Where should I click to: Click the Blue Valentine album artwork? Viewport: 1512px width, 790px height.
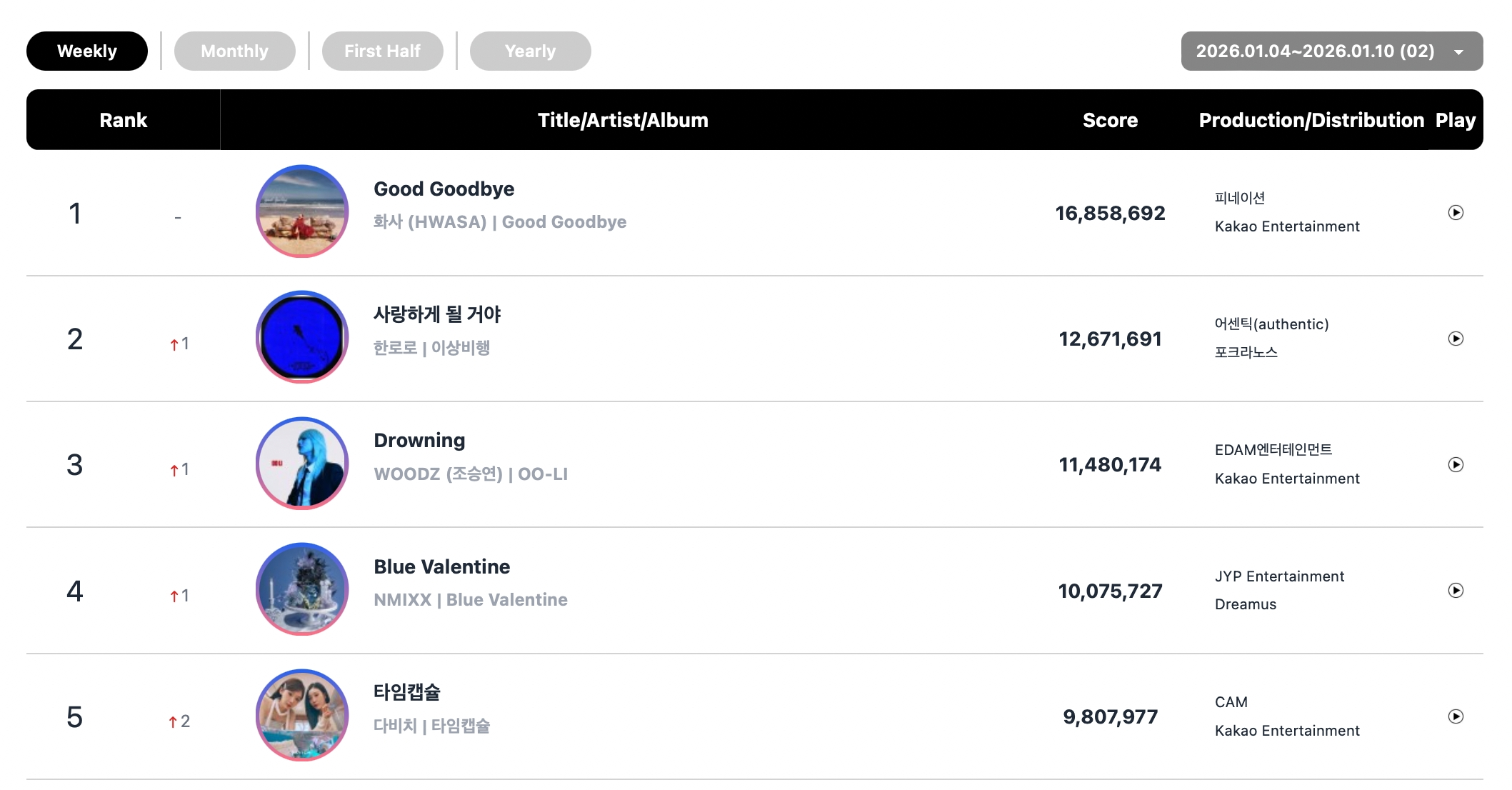(302, 589)
